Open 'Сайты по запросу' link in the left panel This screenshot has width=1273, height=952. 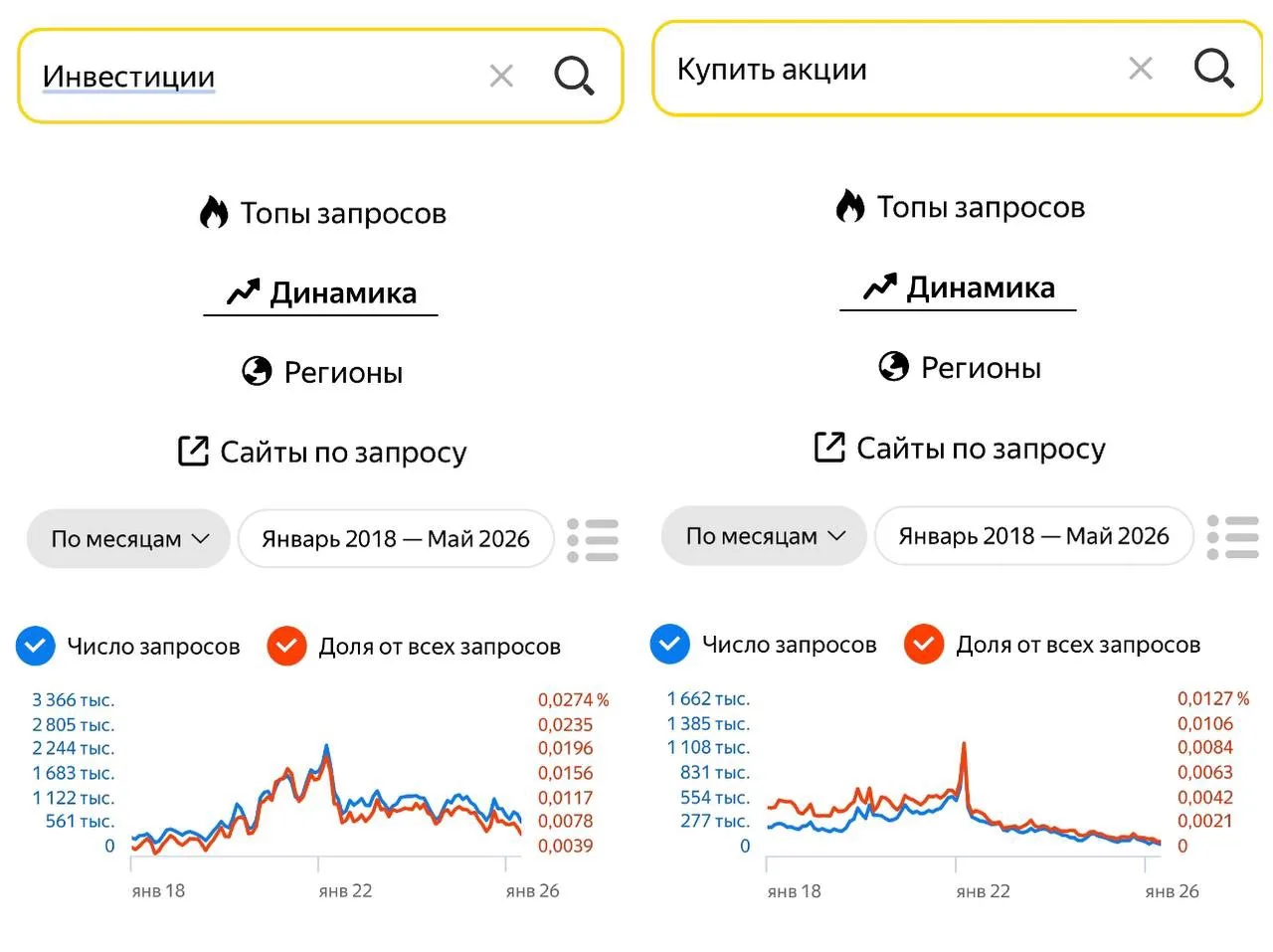[321, 452]
